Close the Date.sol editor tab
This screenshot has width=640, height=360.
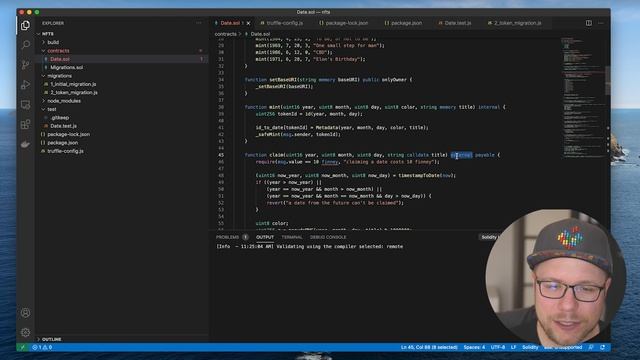[x=248, y=23]
